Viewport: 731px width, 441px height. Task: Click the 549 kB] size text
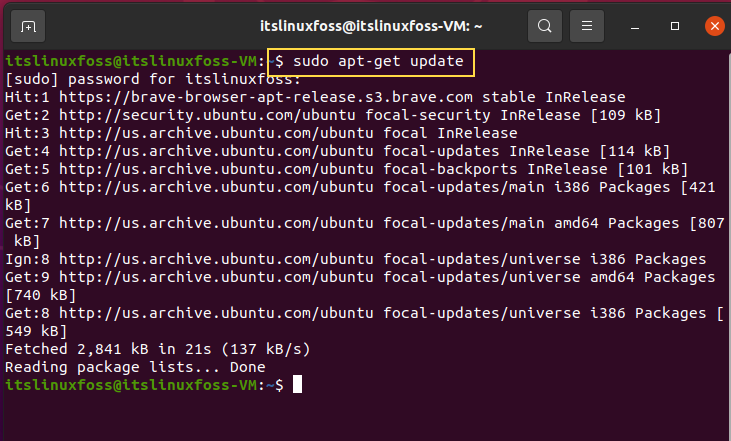[36, 331]
